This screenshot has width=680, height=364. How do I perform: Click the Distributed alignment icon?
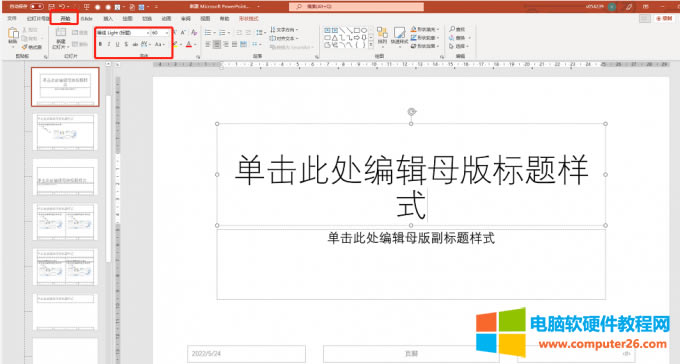tap(243, 44)
